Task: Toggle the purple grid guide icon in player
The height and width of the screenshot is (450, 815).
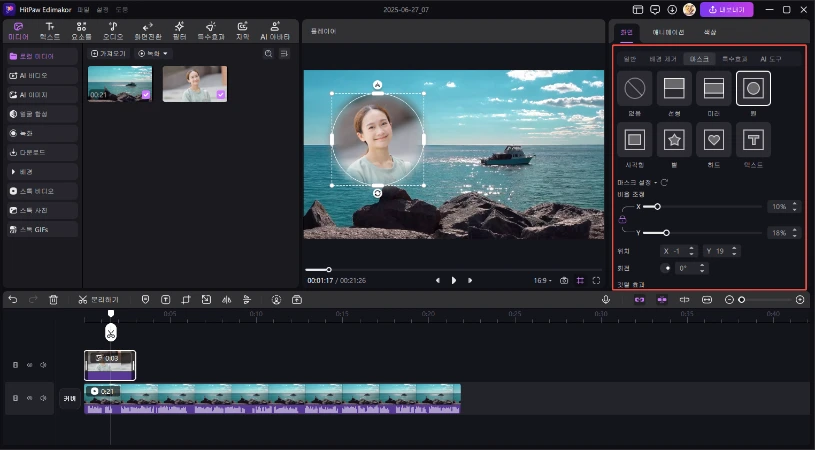Action: coord(580,281)
